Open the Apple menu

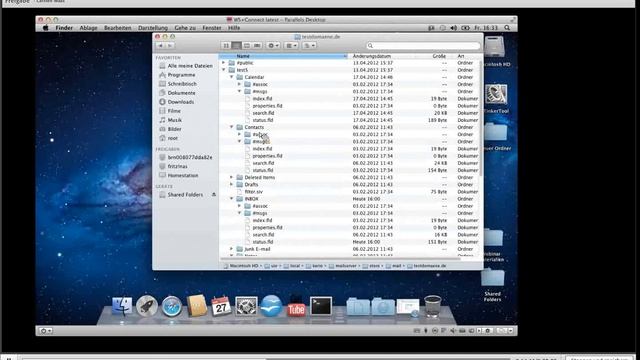[45, 28]
